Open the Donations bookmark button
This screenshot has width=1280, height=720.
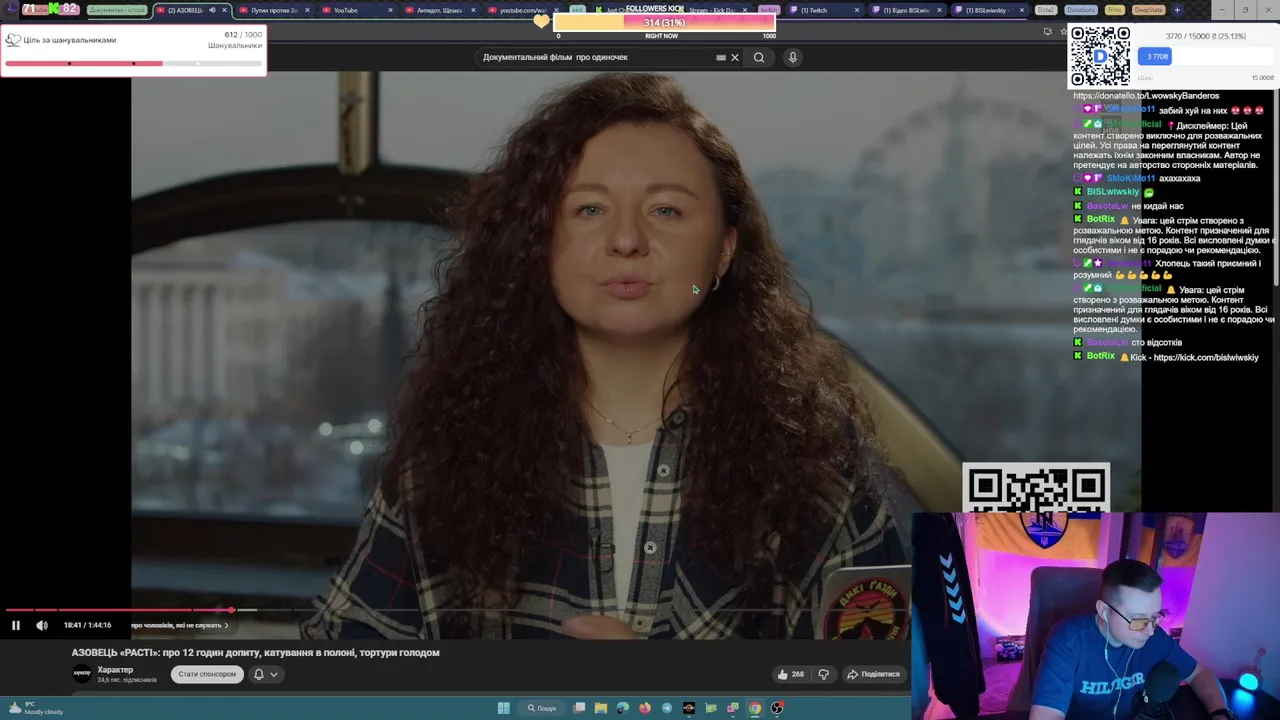1080,10
